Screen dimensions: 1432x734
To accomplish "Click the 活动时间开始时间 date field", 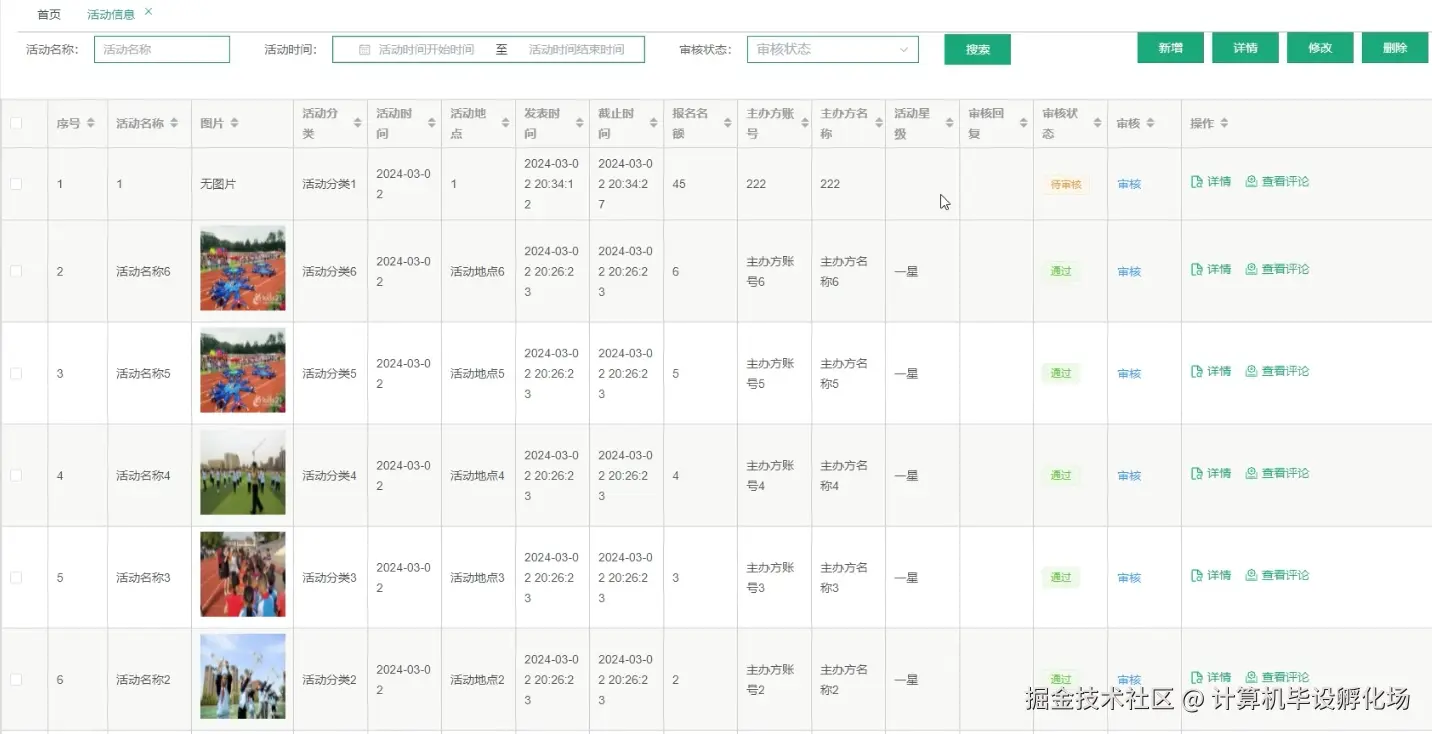I will click(x=426, y=49).
